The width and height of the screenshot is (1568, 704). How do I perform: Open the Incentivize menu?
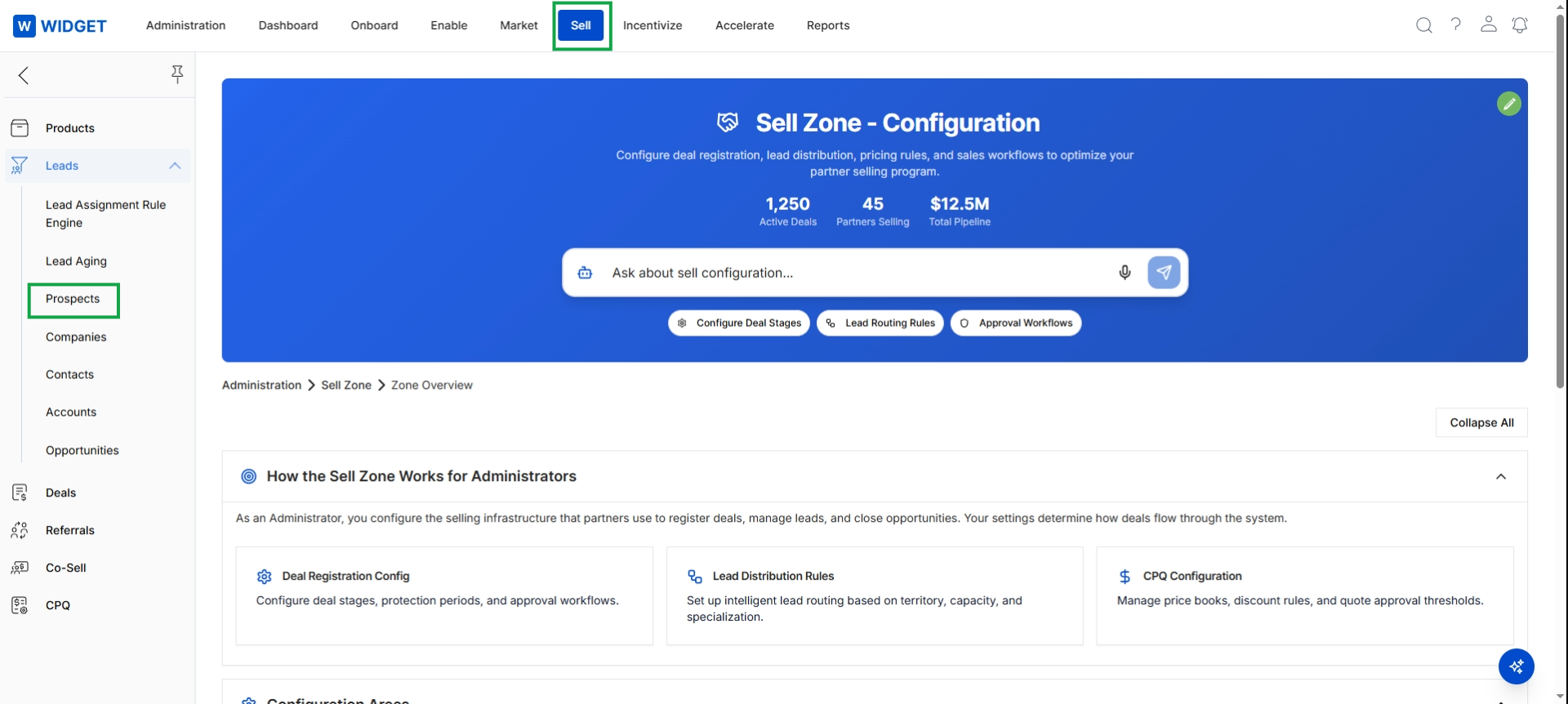[653, 25]
